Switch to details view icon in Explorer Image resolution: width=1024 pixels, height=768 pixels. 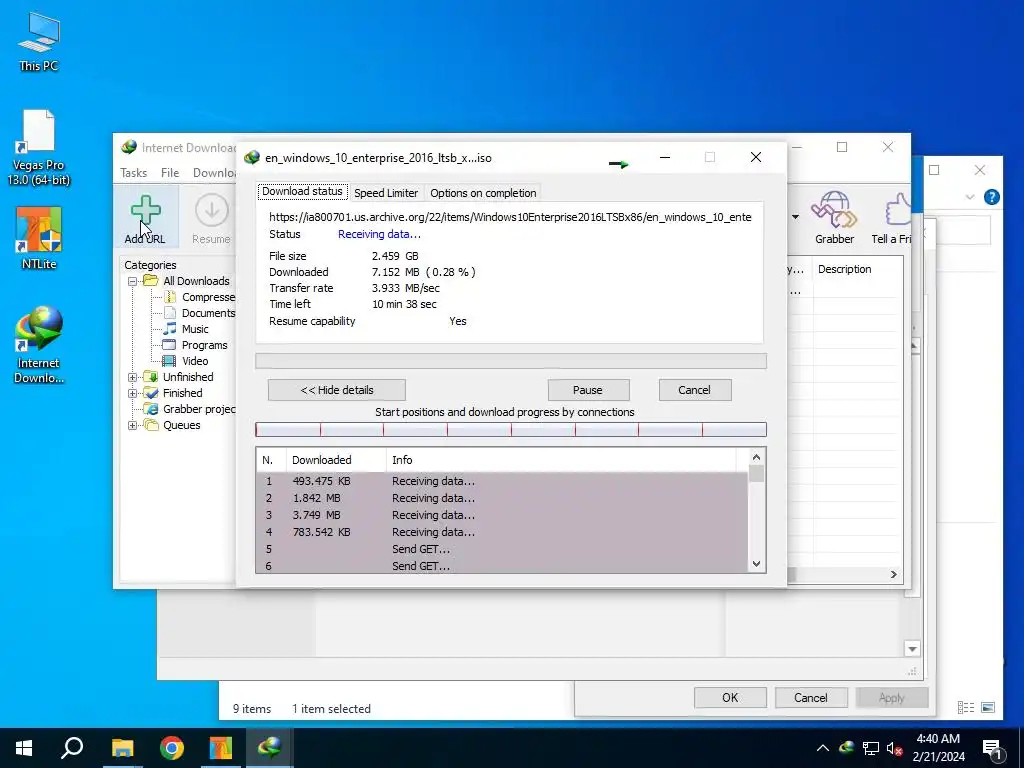pyautogui.click(x=966, y=707)
